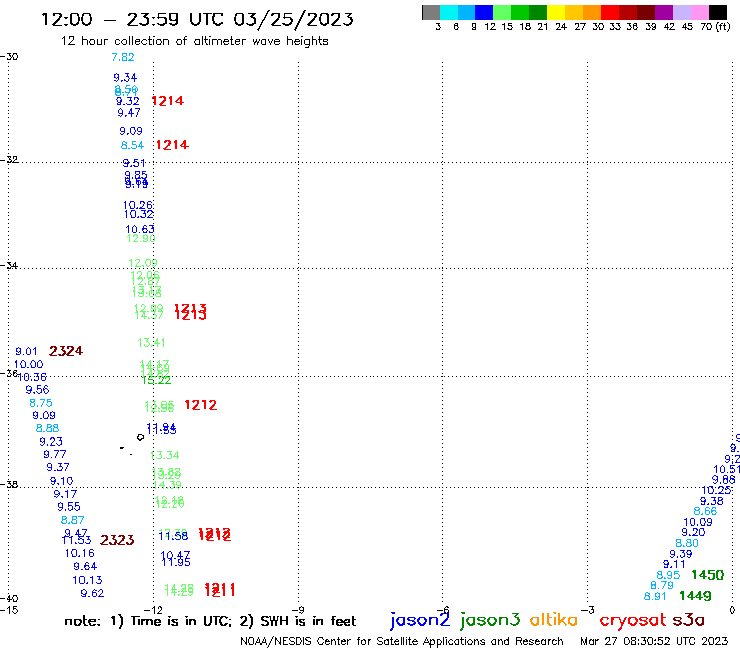This screenshot has height=650, width=740.
Task: Click the light blue value 8.91
Action: [x=655, y=597]
